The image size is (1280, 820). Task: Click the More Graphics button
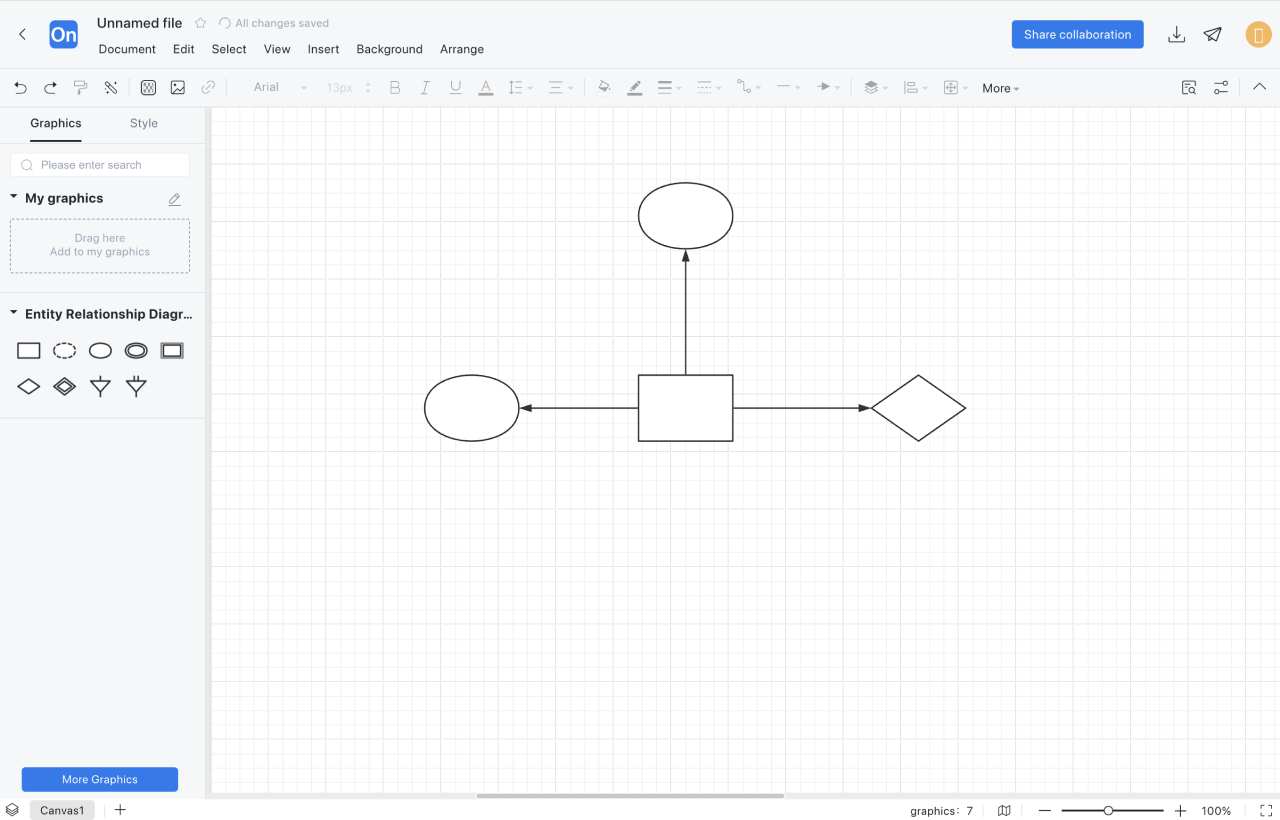[100, 779]
